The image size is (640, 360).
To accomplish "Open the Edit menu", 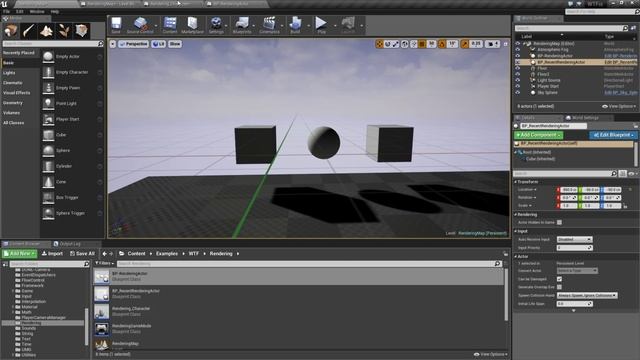I will [20, 11].
